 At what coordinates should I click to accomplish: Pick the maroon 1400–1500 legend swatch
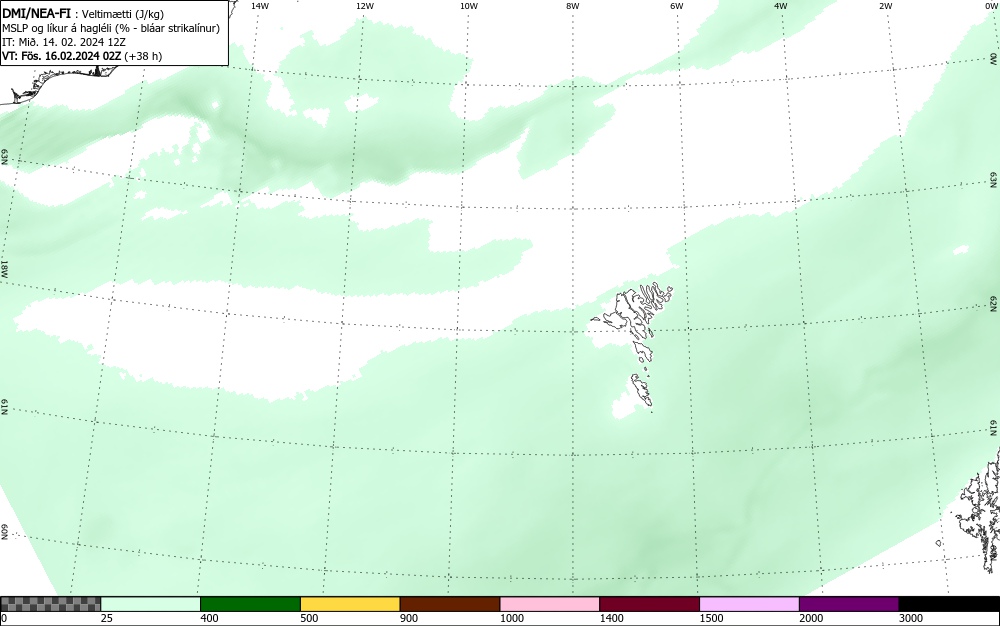tap(649, 604)
